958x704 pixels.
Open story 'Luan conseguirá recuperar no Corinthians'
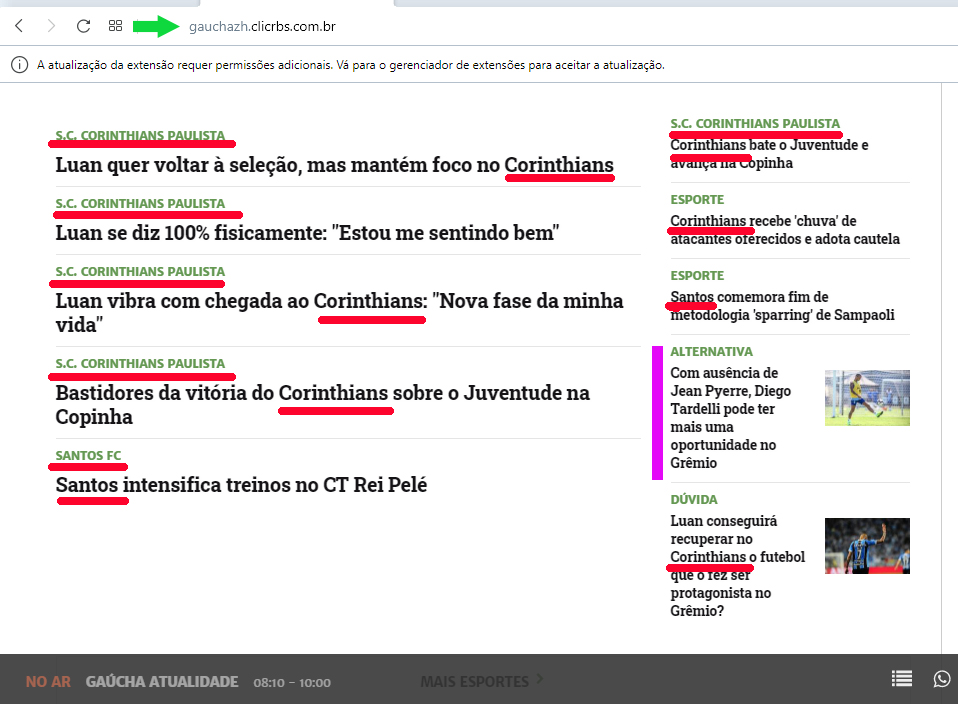coord(737,566)
